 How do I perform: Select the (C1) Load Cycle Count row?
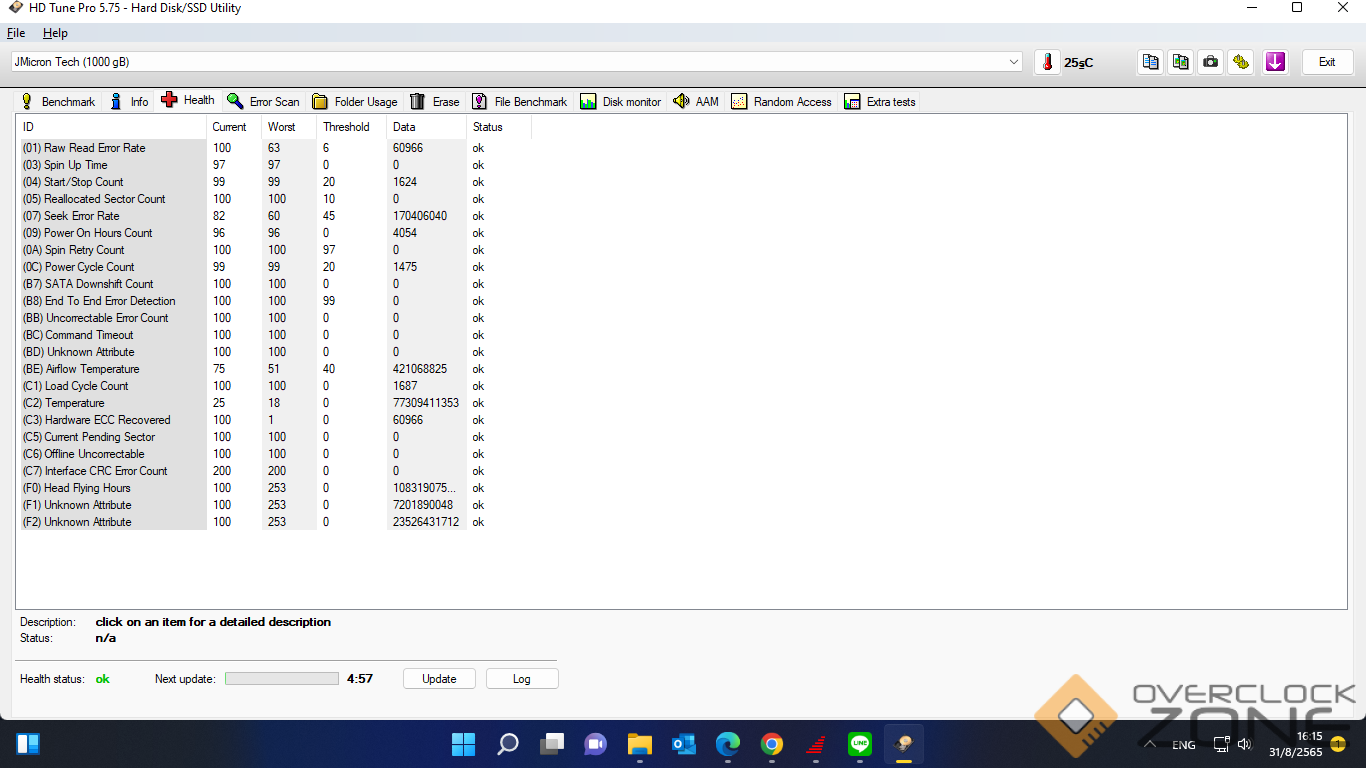[x=274, y=386]
